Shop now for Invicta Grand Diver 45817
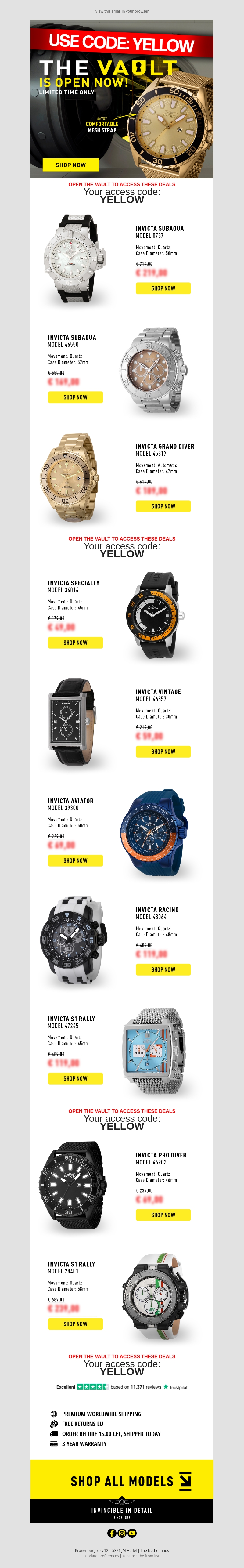 click(x=163, y=506)
